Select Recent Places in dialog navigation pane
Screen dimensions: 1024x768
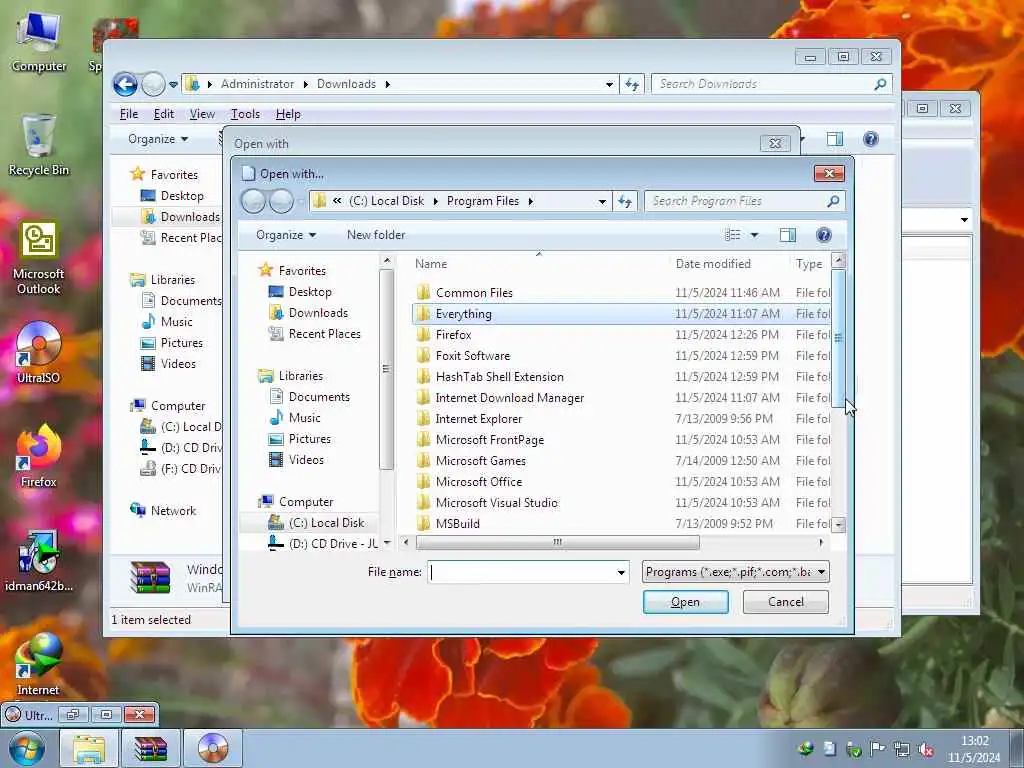[x=325, y=334]
